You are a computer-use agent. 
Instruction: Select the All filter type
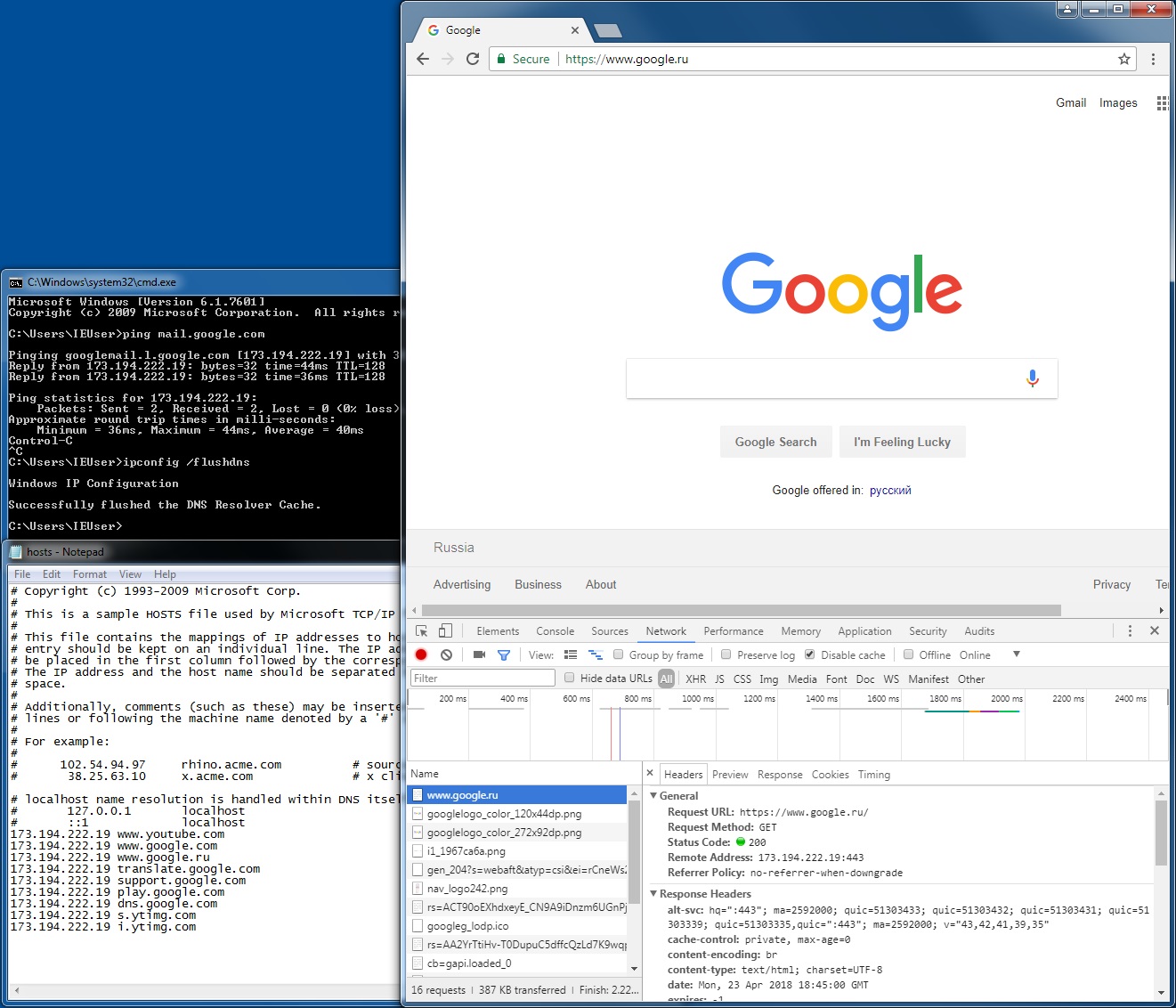coord(666,679)
